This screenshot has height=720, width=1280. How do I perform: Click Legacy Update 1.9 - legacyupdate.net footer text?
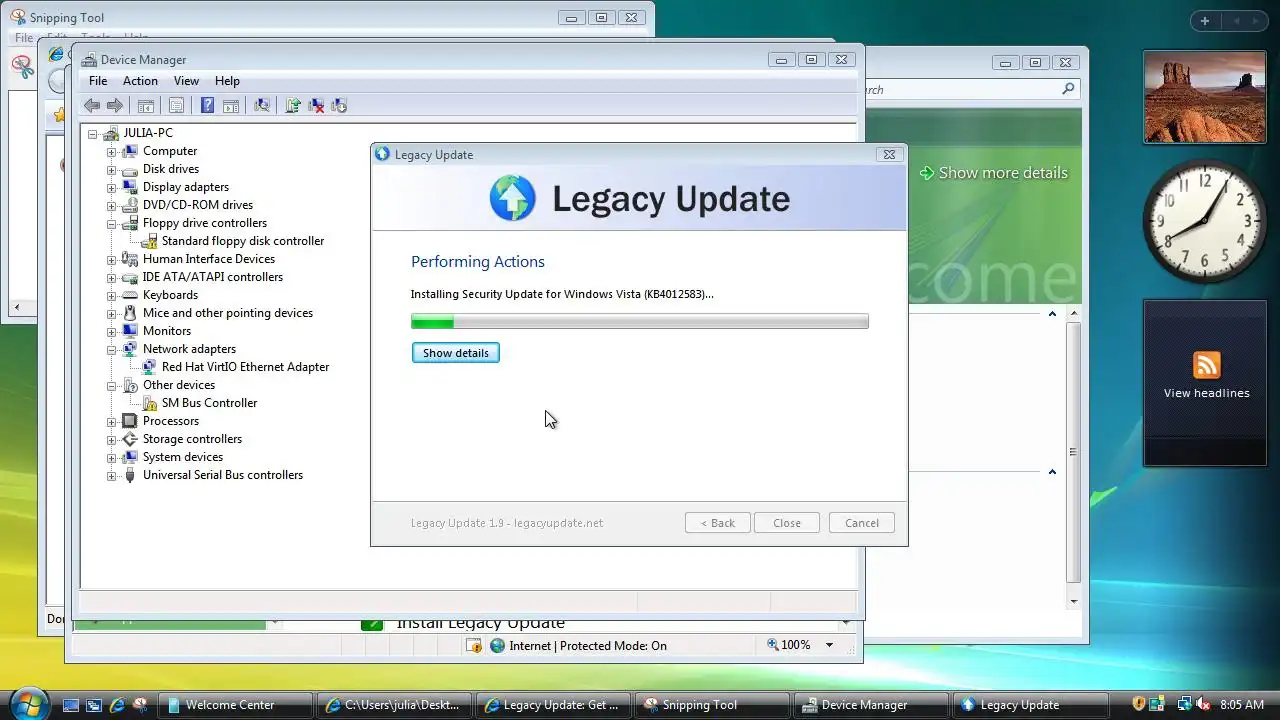[507, 523]
